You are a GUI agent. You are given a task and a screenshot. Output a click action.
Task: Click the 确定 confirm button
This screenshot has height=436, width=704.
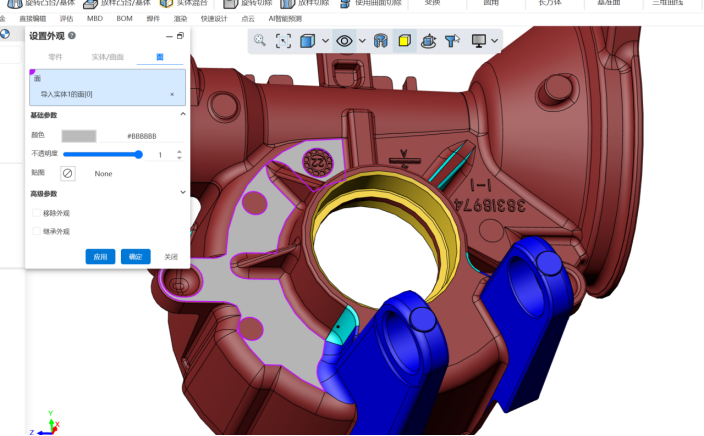(x=136, y=256)
